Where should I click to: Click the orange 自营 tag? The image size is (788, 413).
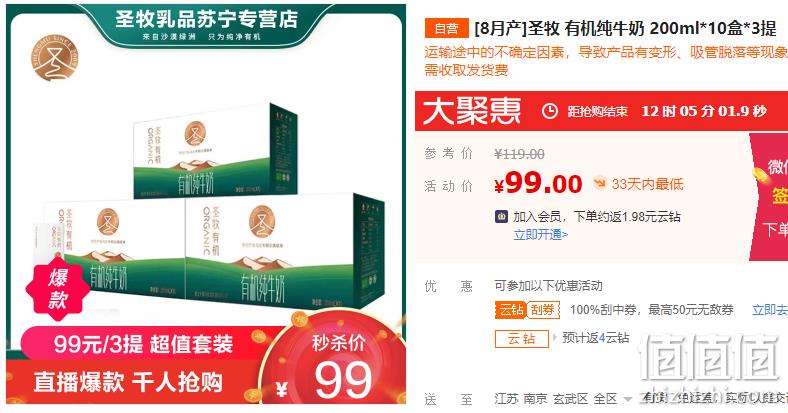coord(446,29)
